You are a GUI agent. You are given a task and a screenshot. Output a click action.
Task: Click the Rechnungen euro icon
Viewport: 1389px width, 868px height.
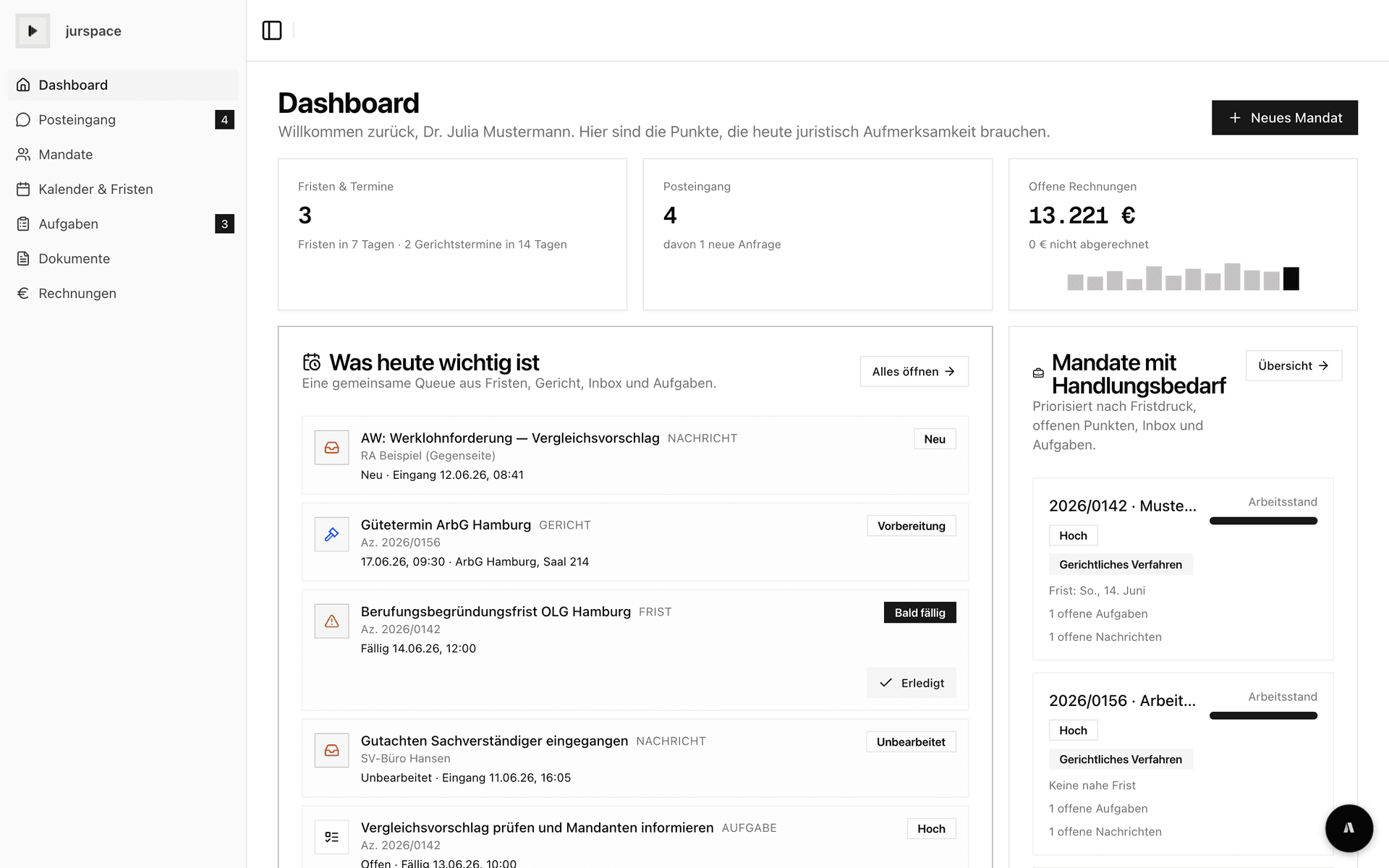click(23, 293)
